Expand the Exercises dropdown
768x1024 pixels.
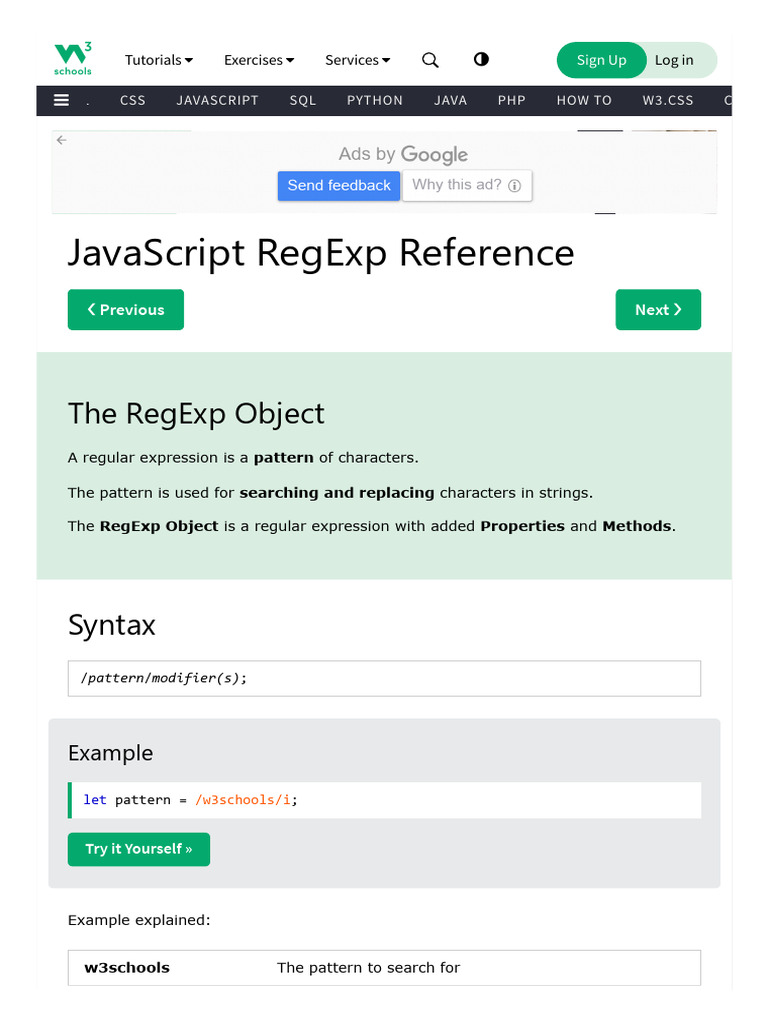click(258, 60)
